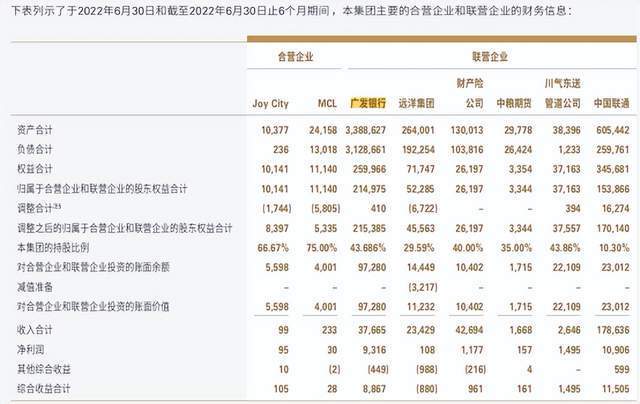The height and width of the screenshot is (404, 640).
Task: Select 广发银行 adjustment value 410
Action: [x=378, y=209]
